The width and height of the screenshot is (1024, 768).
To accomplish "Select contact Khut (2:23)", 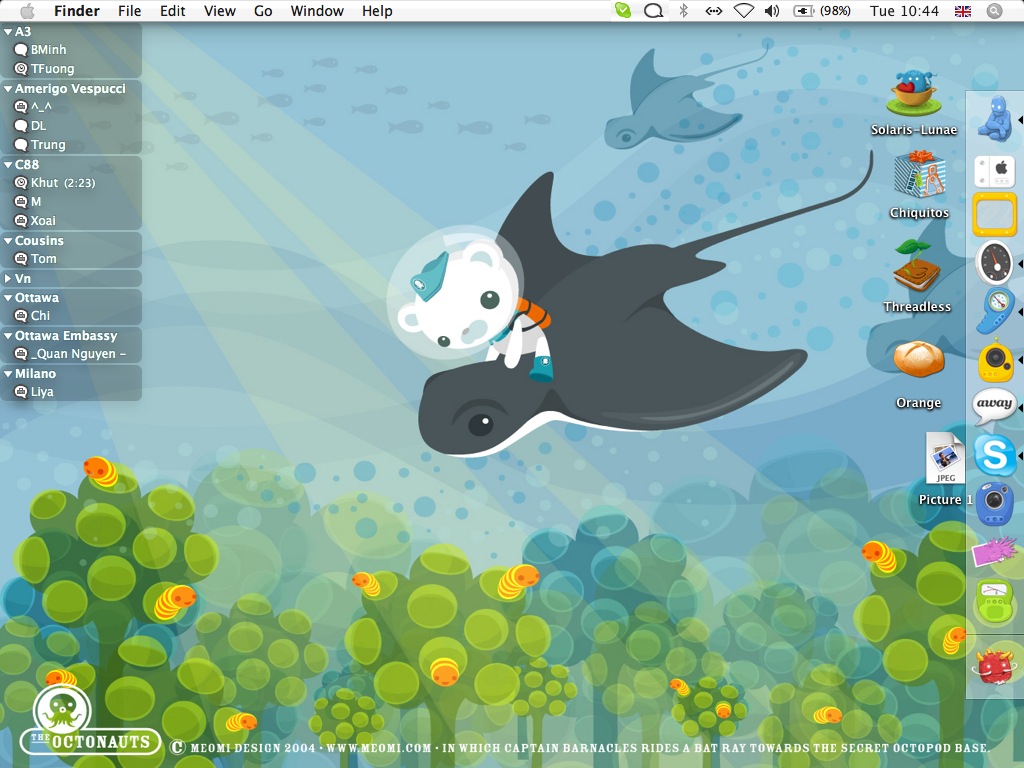I will click(x=71, y=183).
